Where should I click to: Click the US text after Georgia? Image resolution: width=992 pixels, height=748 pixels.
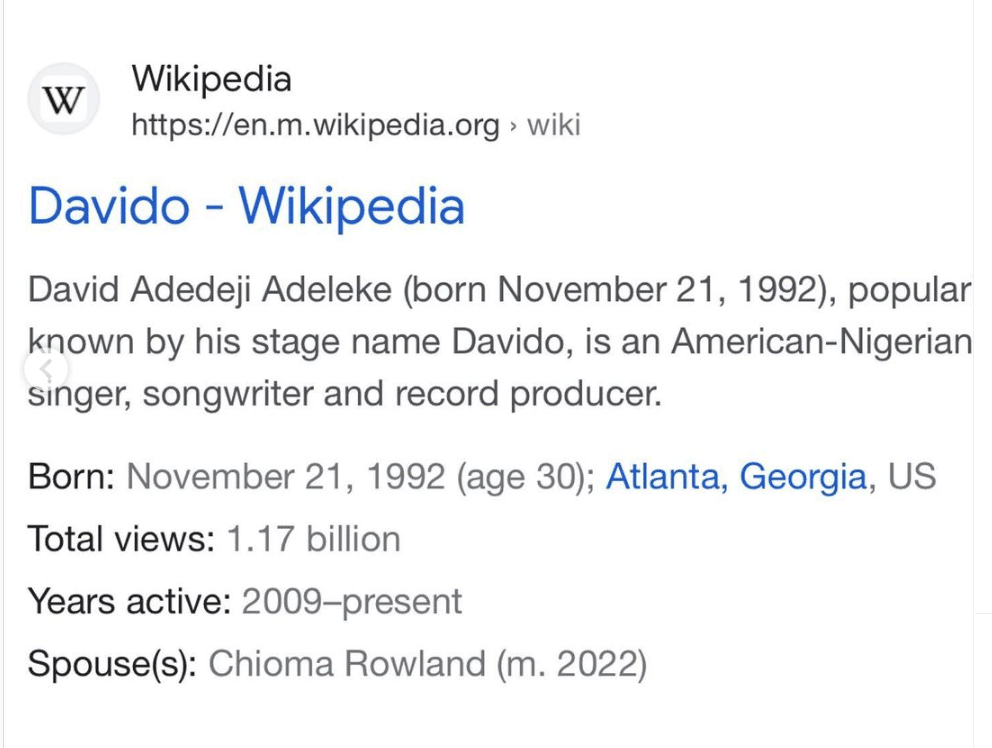tap(912, 476)
